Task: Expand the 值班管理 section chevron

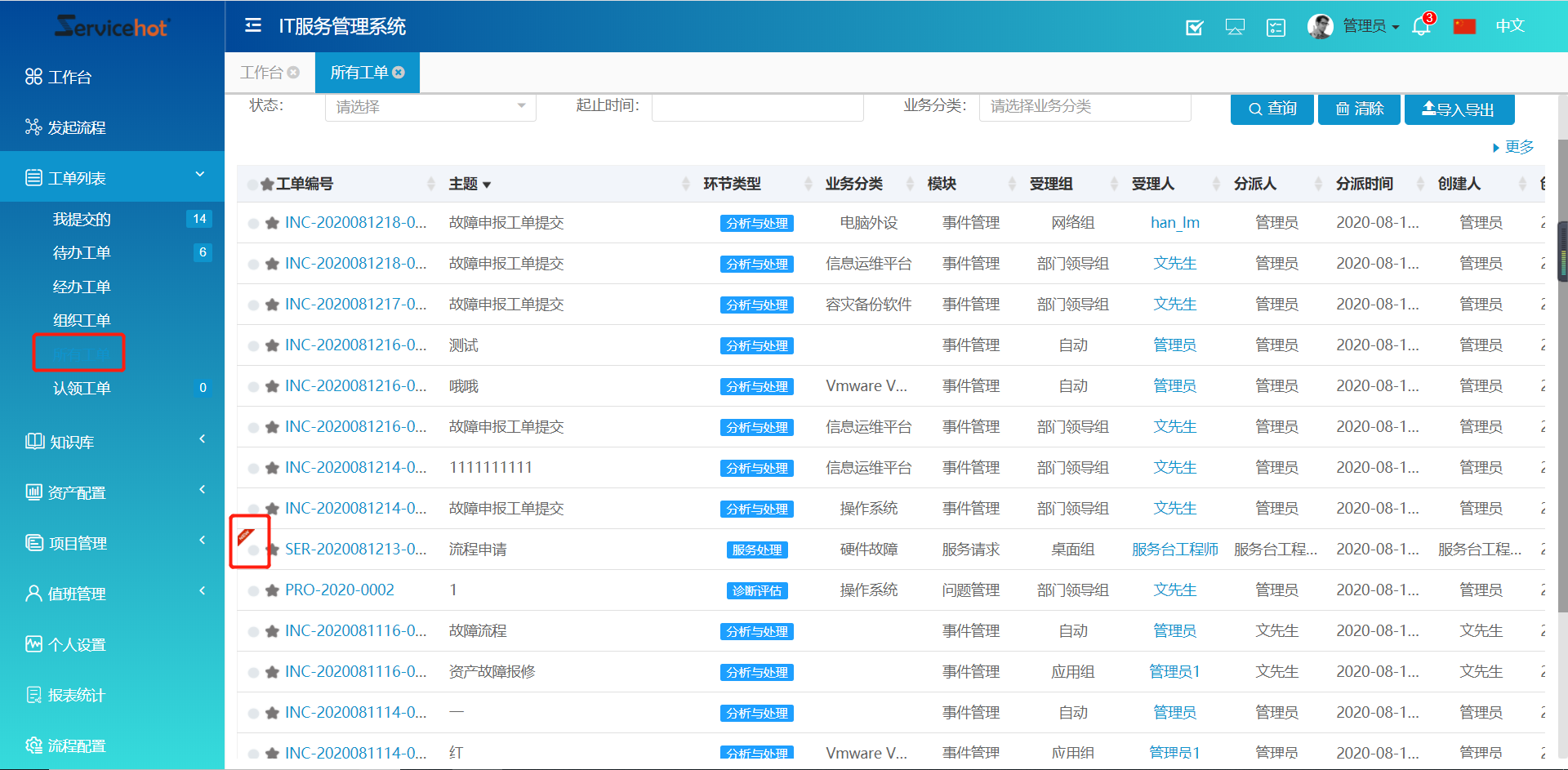Action: coord(202,590)
